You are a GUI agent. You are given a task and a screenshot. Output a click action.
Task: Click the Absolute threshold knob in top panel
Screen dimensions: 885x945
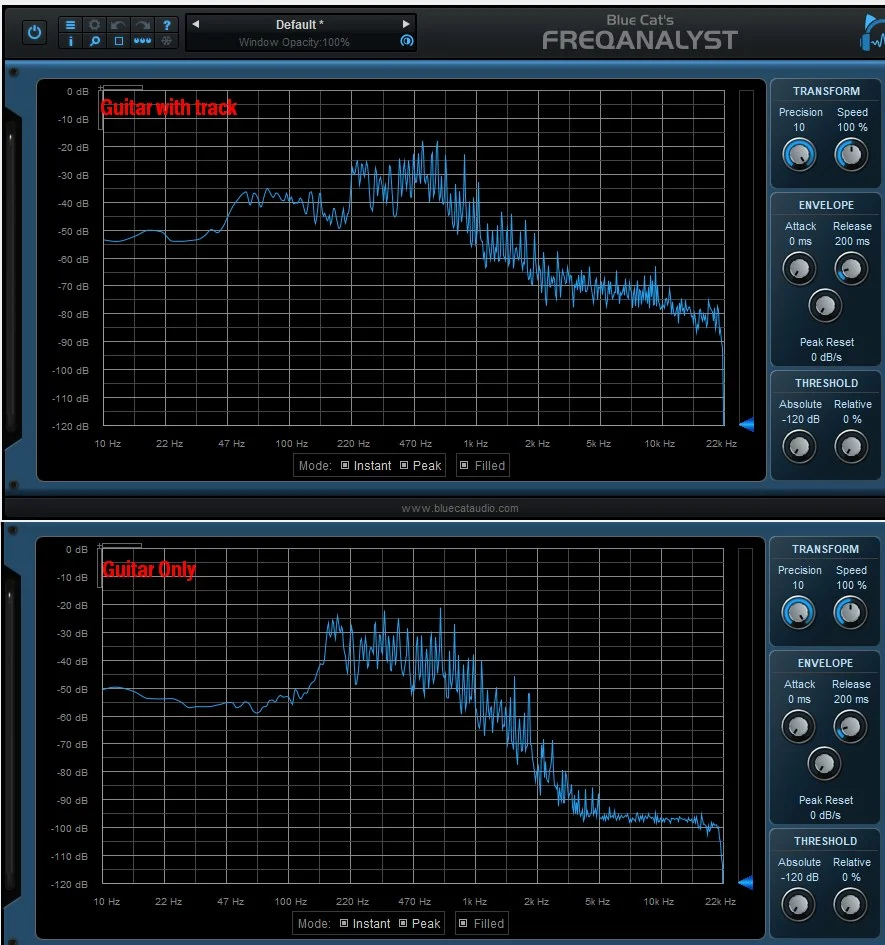click(799, 447)
